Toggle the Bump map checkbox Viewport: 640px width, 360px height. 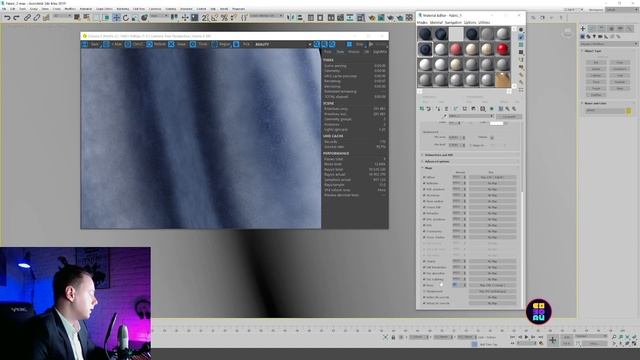pyautogui.click(x=424, y=285)
